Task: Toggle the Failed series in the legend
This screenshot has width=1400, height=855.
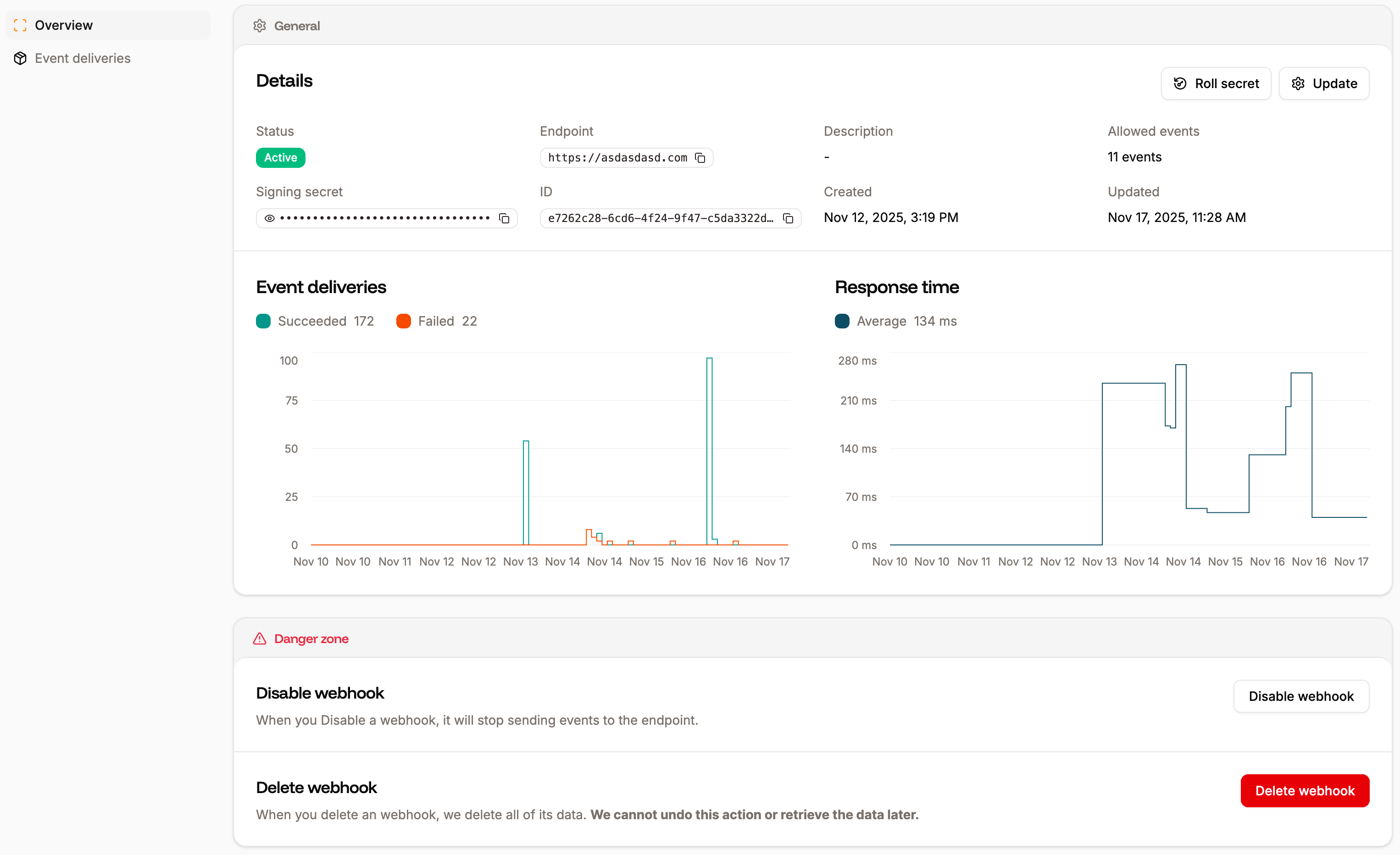Action: pyautogui.click(x=436, y=321)
